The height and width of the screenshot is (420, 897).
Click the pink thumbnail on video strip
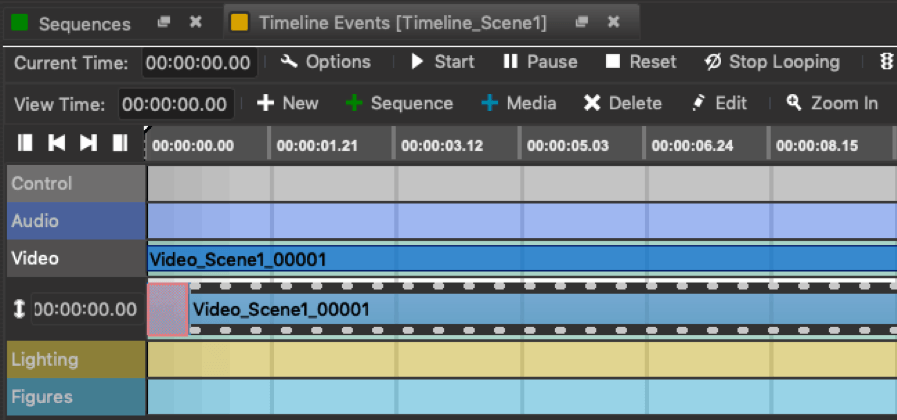pyautogui.click(x=168, y=309)
